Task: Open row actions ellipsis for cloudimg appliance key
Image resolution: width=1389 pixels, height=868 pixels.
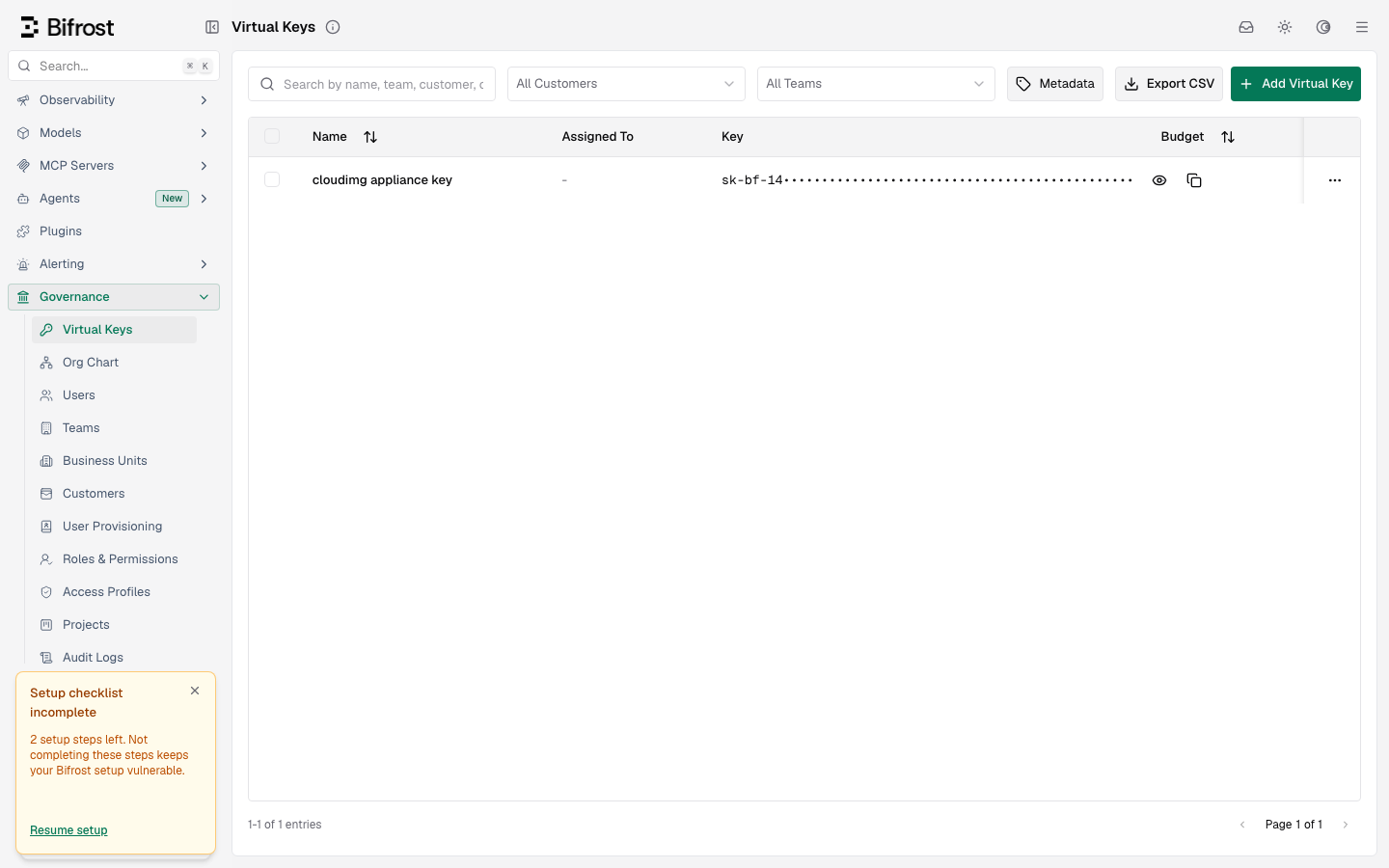Action: click(x=1335, y=180)
